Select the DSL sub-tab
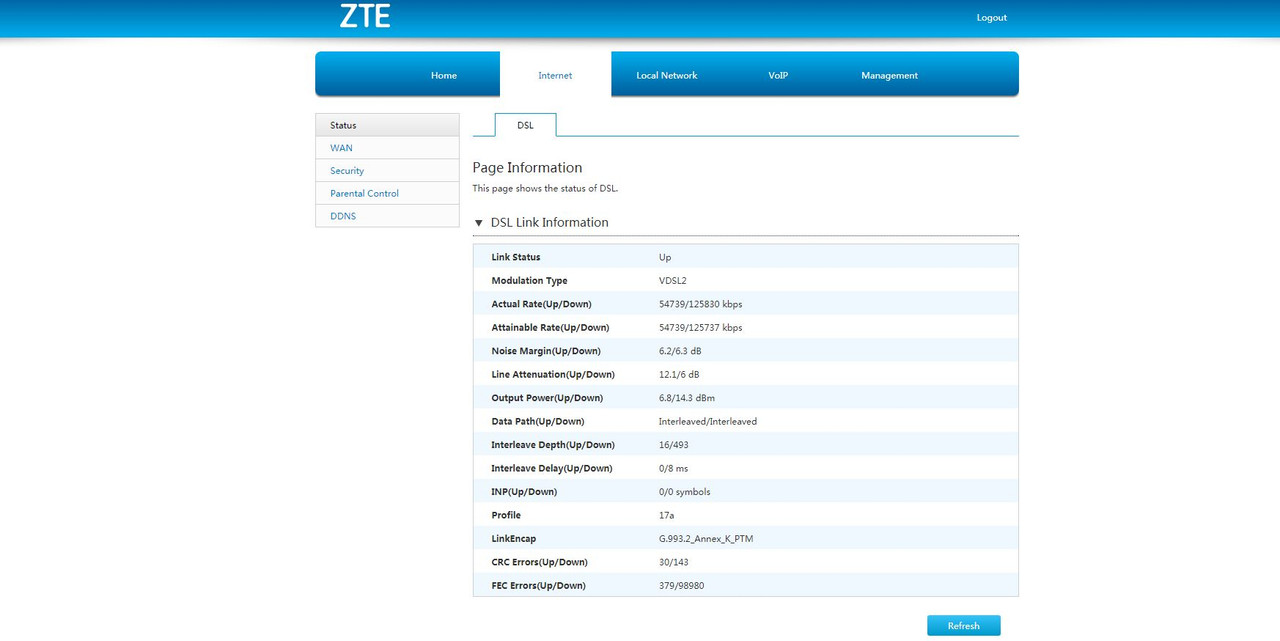Screen dimensions: 1280x641 [525, 125]
